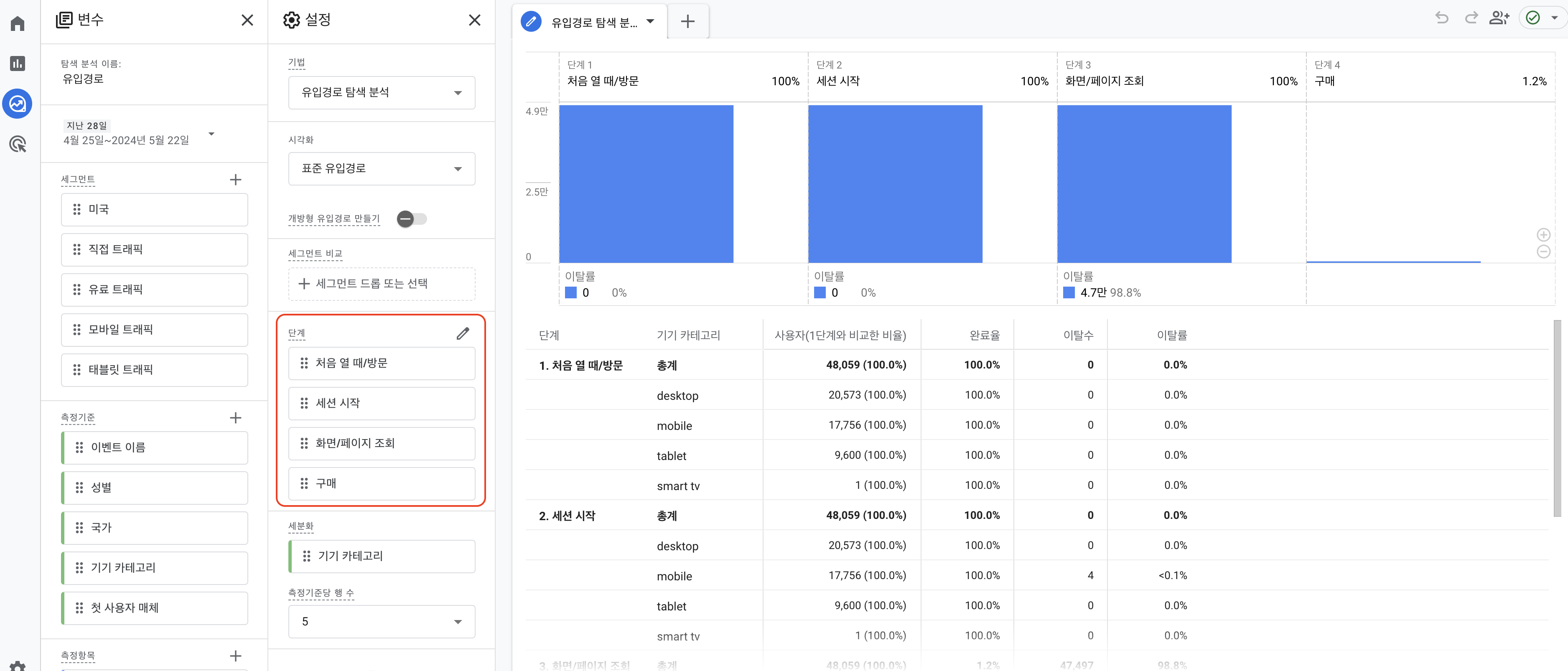The width and height of the screenshot is (1568, 671).
Task: Click the 탐색 분석 이름 field 유입경로
Action: pos(83,79)
